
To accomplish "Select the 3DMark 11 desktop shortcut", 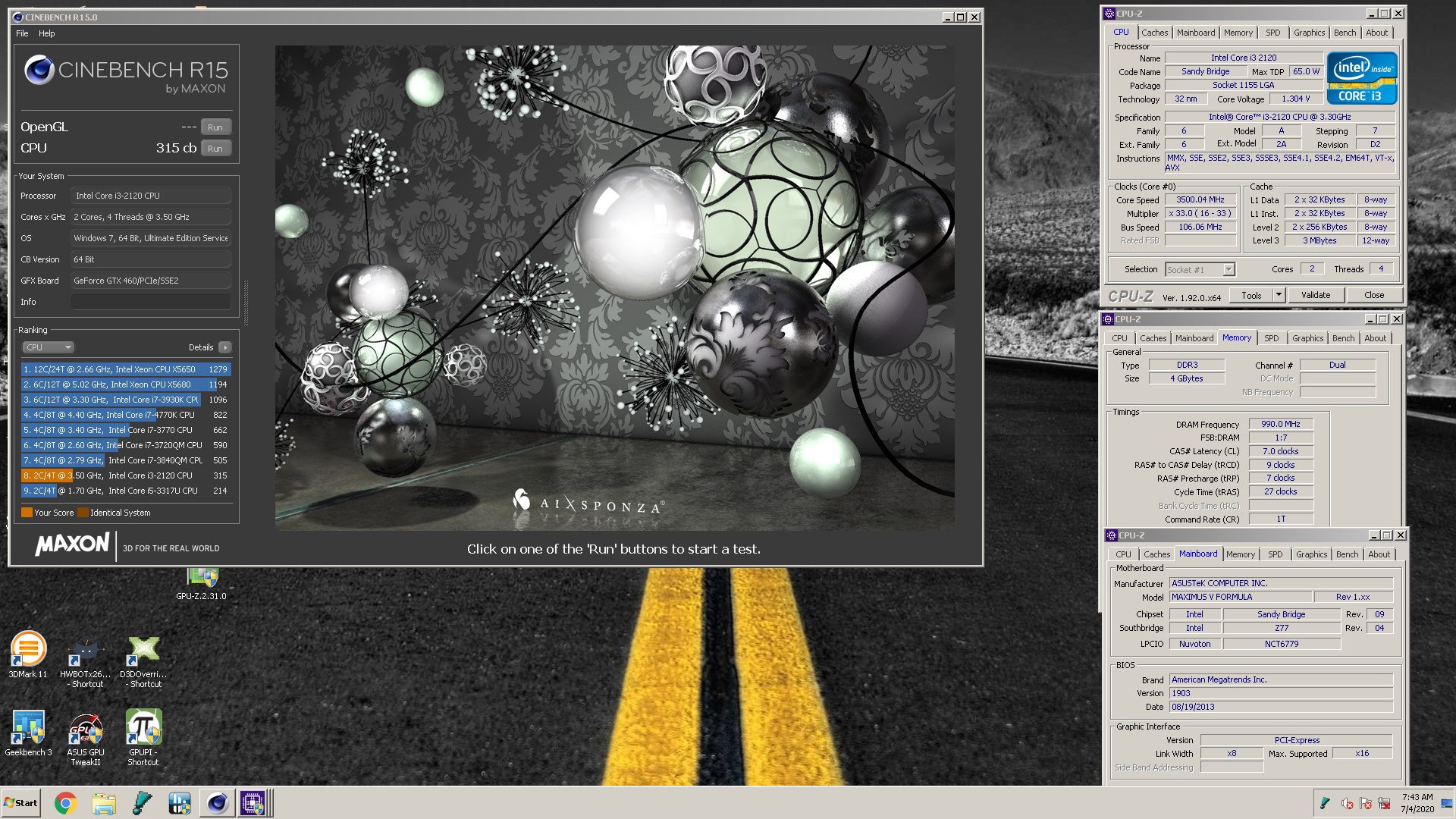I will coord(28,654).
